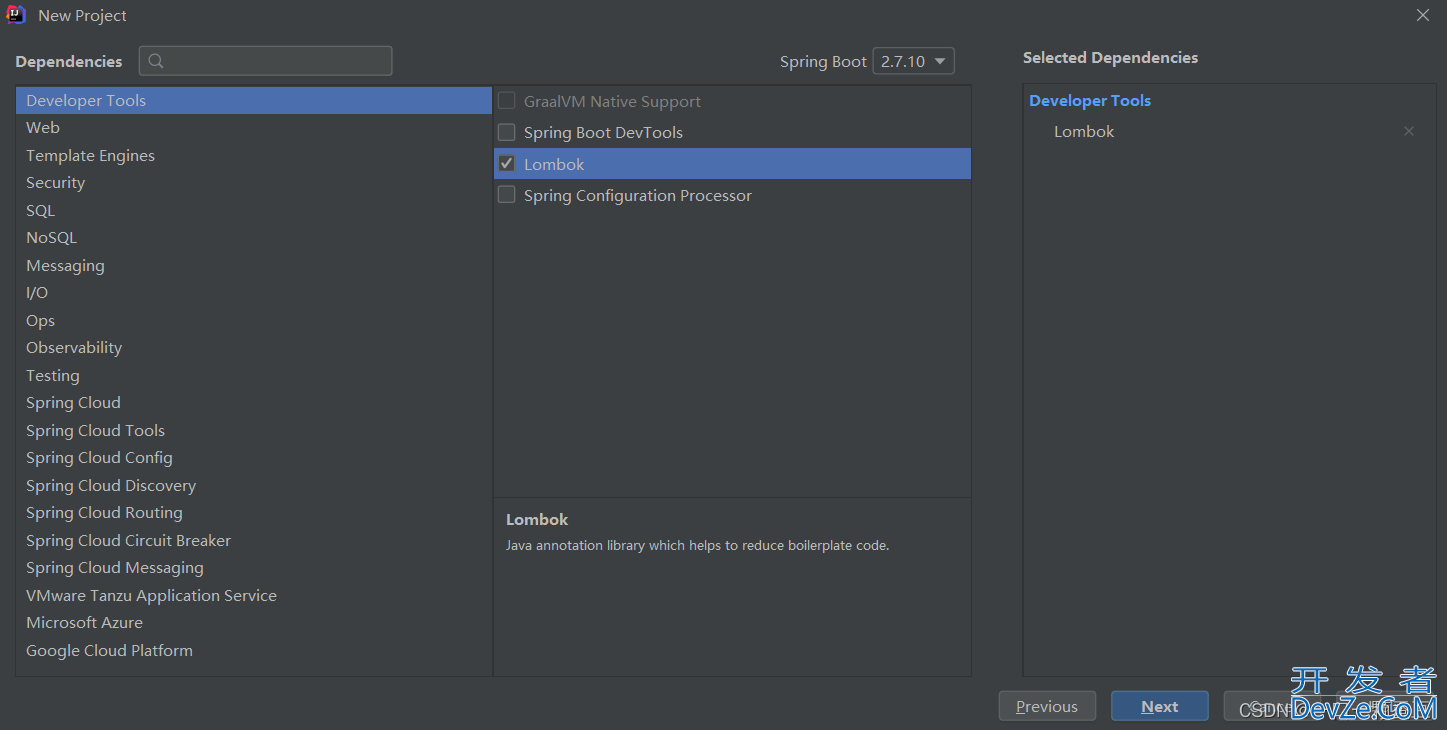This screenshot has width=1447, height=730.
Task: Click the search magnifier icon
Action: tap(156, 61)
